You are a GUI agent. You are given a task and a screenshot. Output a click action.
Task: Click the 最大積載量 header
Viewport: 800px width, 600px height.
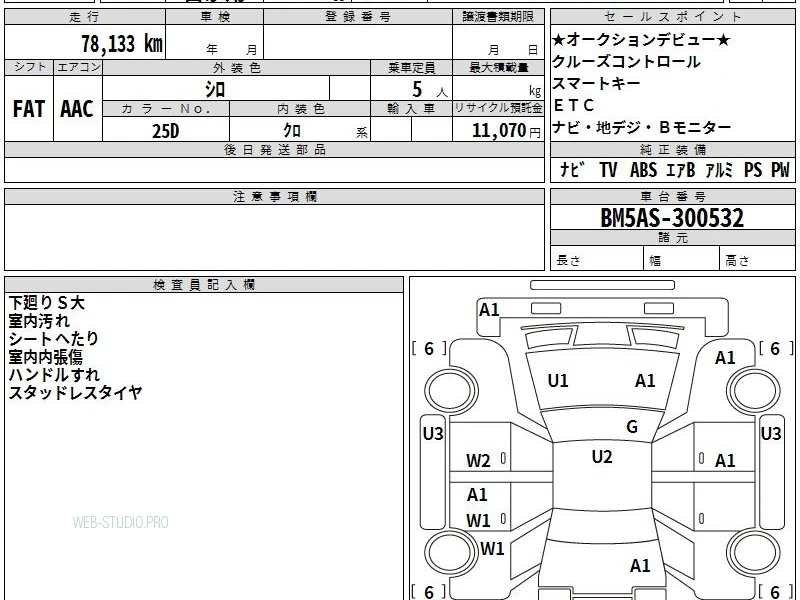click(498, 67)
